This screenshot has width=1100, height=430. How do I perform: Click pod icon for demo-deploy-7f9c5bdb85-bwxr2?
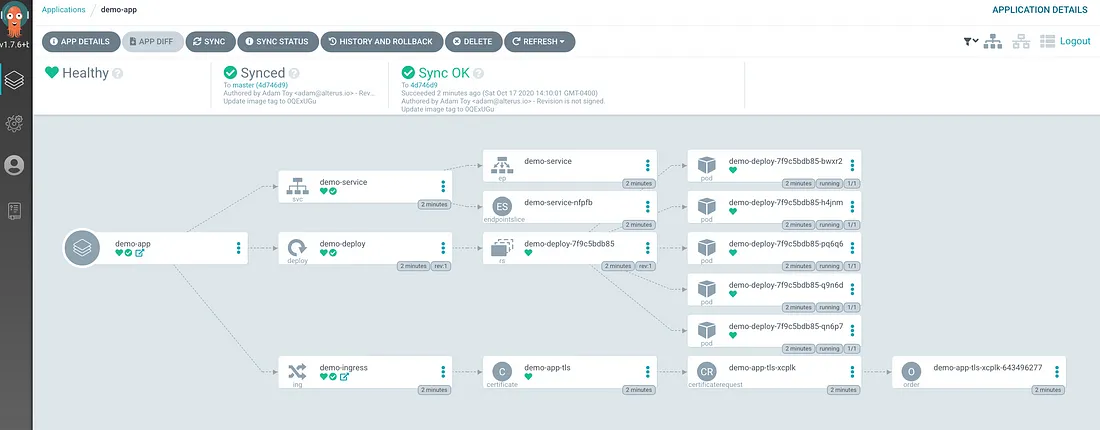706,166
